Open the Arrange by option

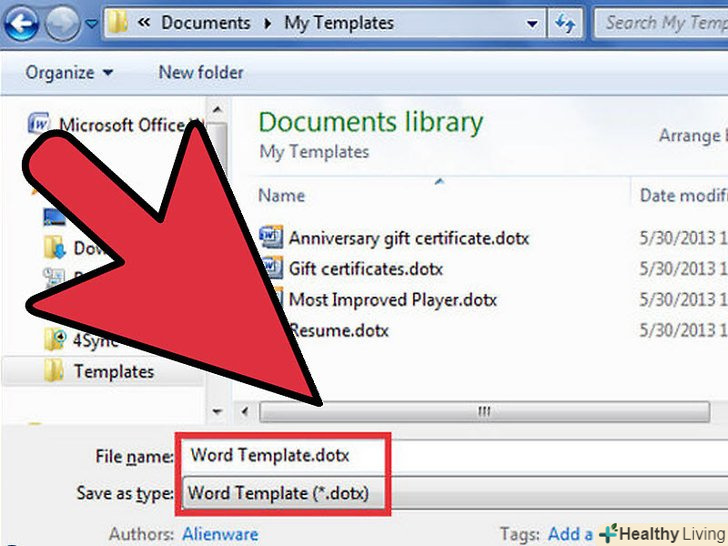coord(692,136)
